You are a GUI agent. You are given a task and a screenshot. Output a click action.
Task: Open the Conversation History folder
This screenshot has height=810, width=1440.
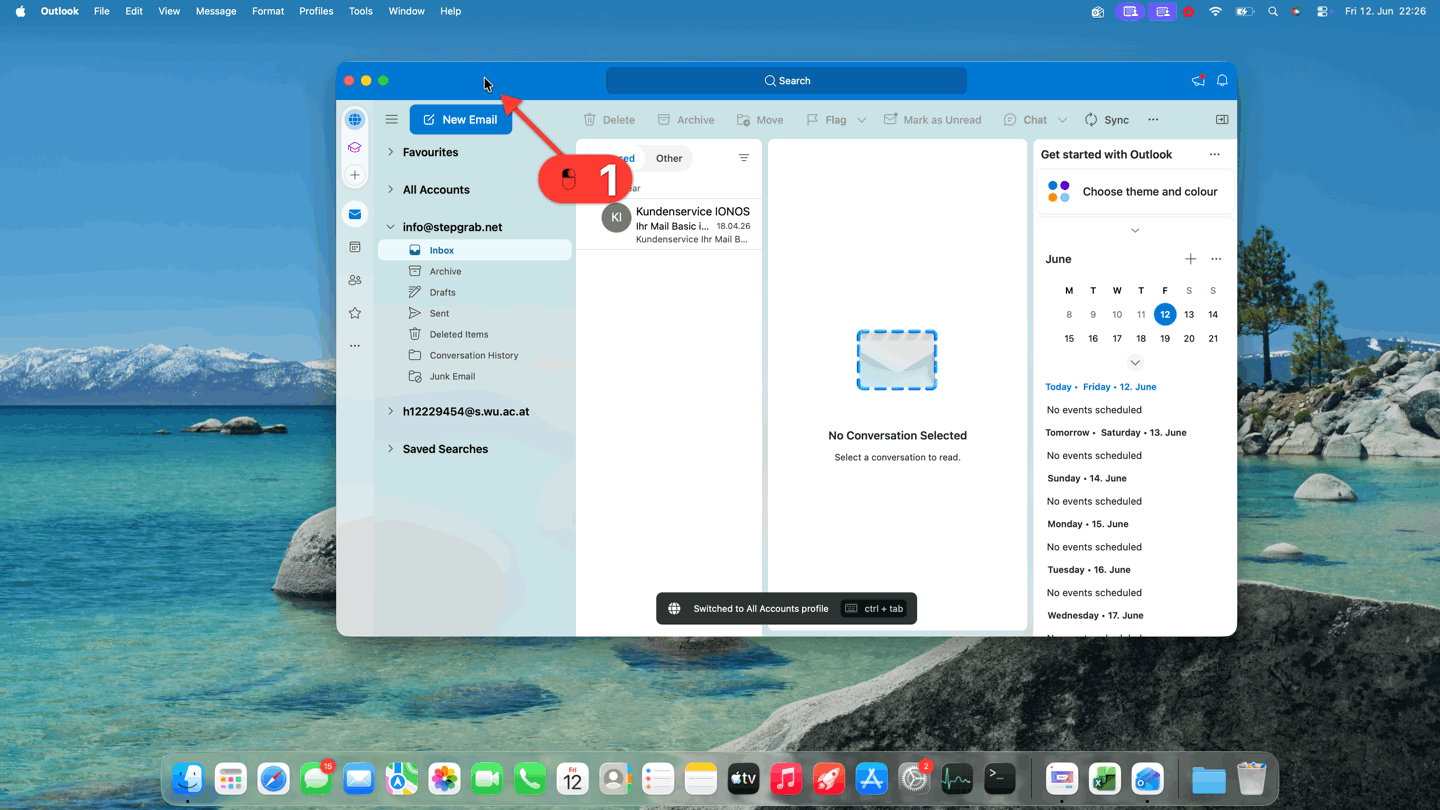tap(475, 355)
